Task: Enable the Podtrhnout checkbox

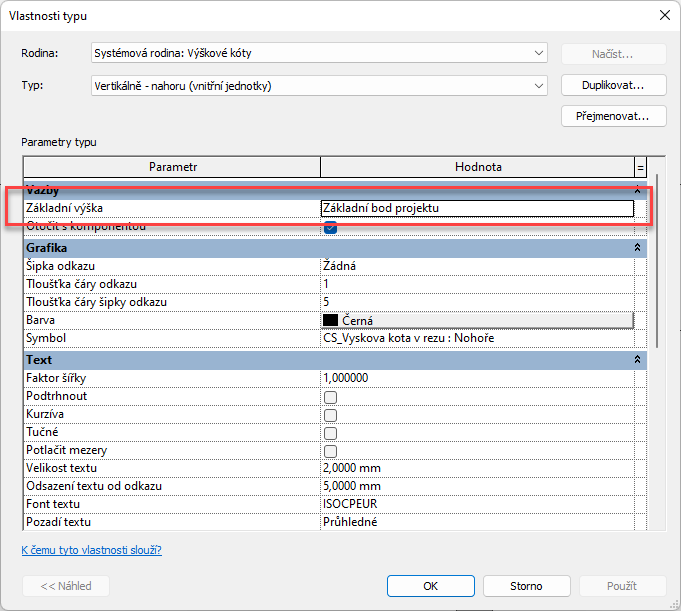Action: pos(331,396)
